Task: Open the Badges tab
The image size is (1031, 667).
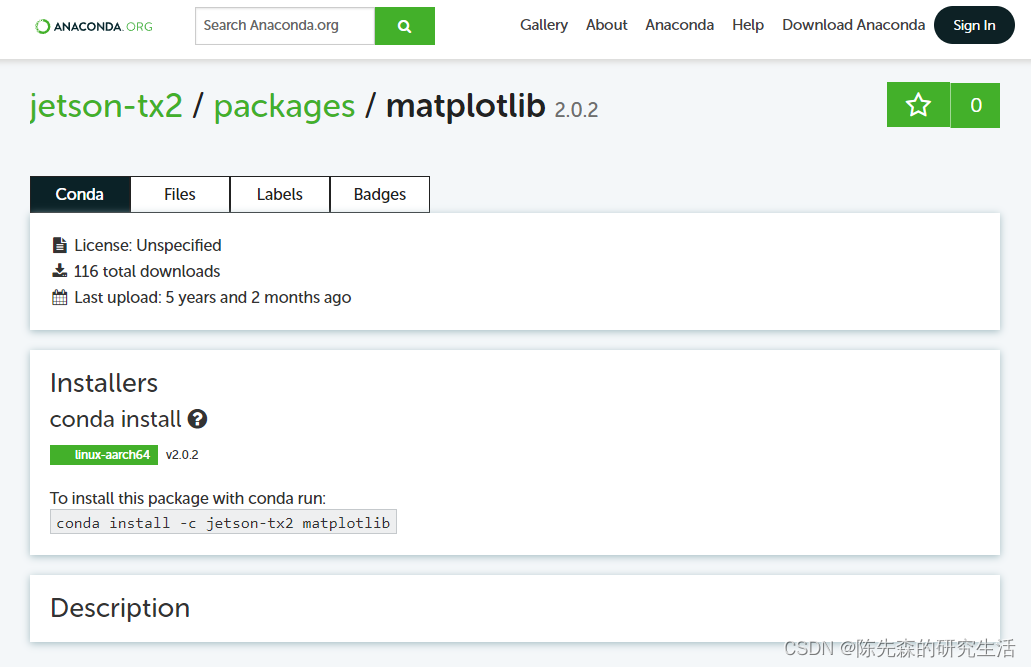Action: (380, 194)
